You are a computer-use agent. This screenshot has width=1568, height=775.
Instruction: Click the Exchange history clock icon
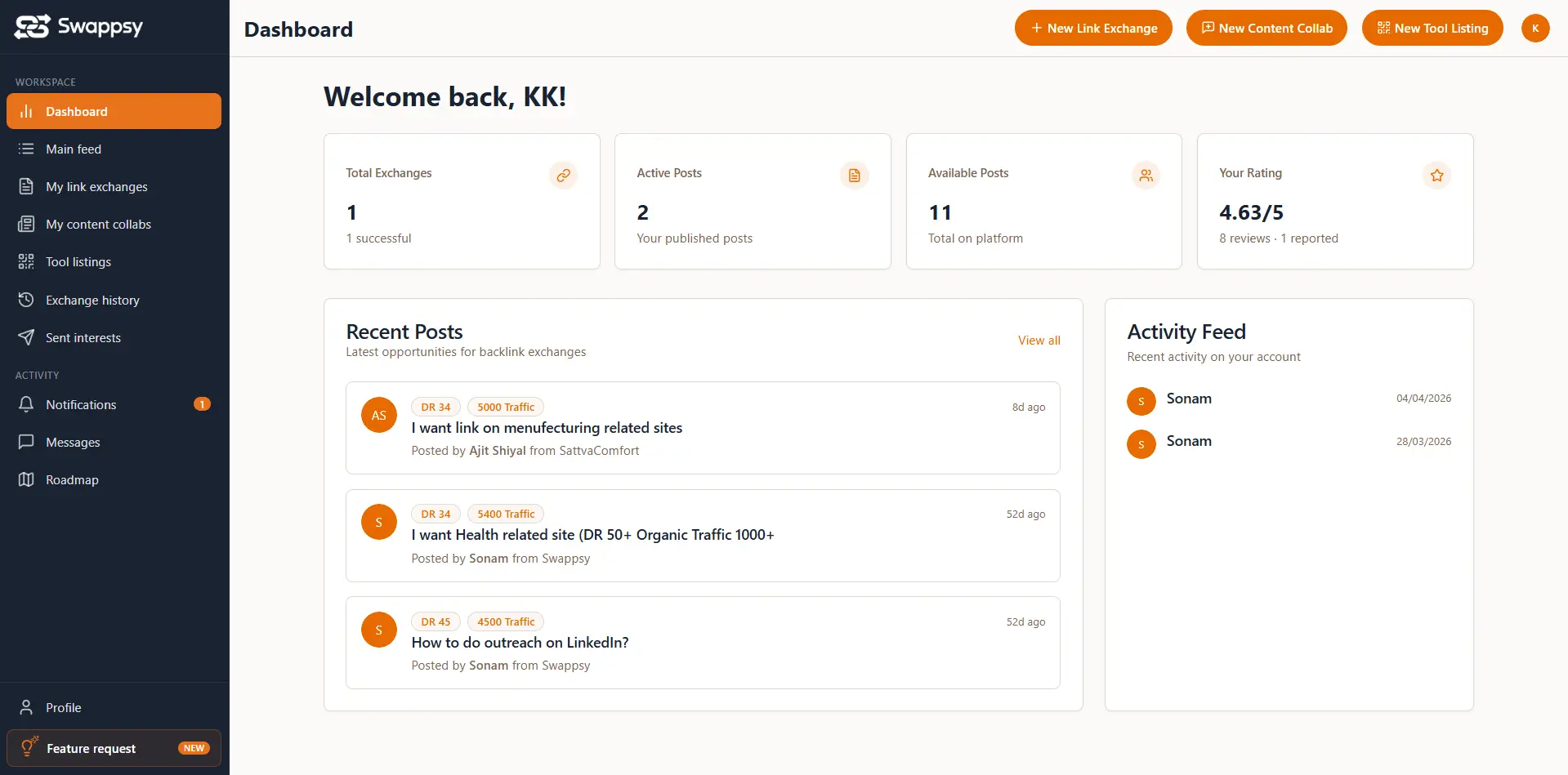pyautogui.click(x=26, y=300)
